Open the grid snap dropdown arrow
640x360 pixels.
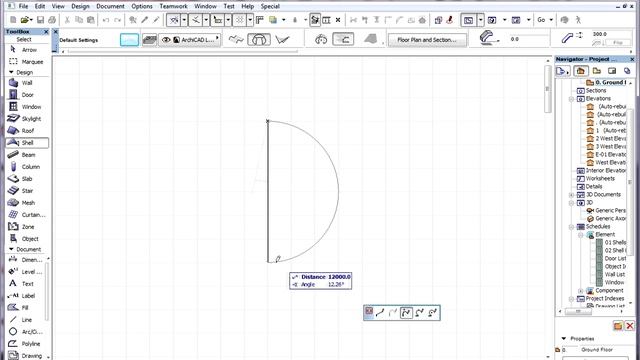tap(250, 20)
